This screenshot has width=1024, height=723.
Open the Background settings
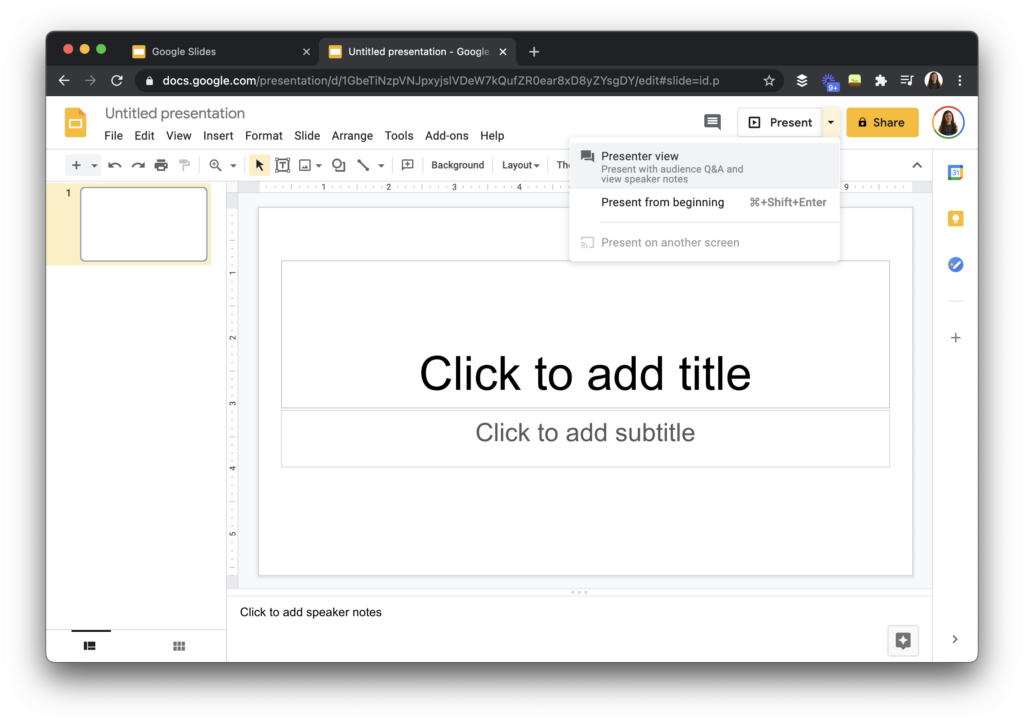(x=457, y=165)
